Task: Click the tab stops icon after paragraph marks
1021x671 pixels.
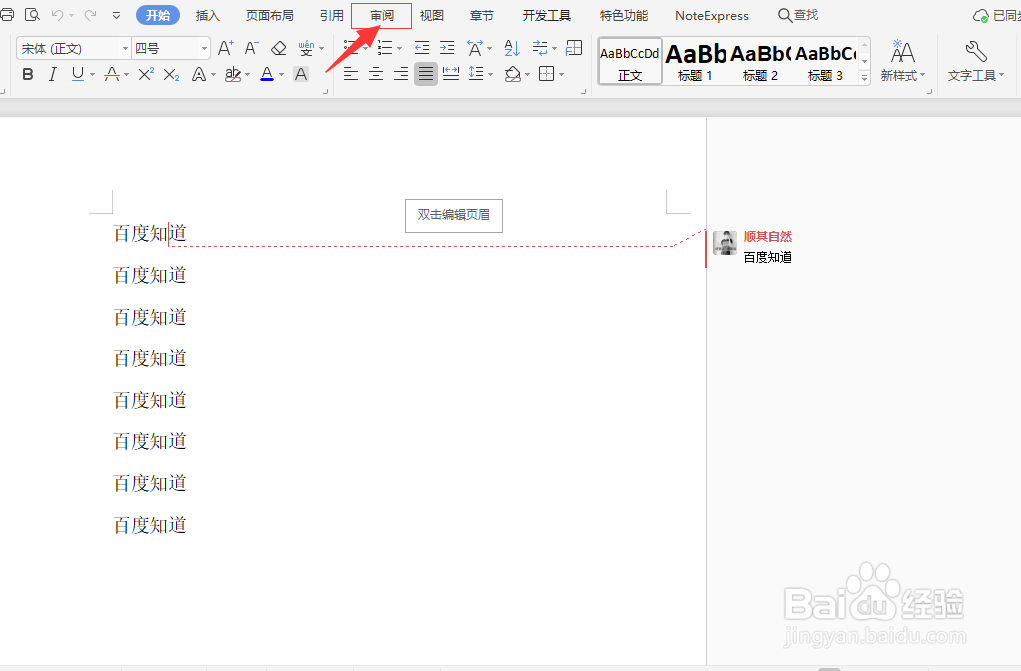Action: [574, 48]
